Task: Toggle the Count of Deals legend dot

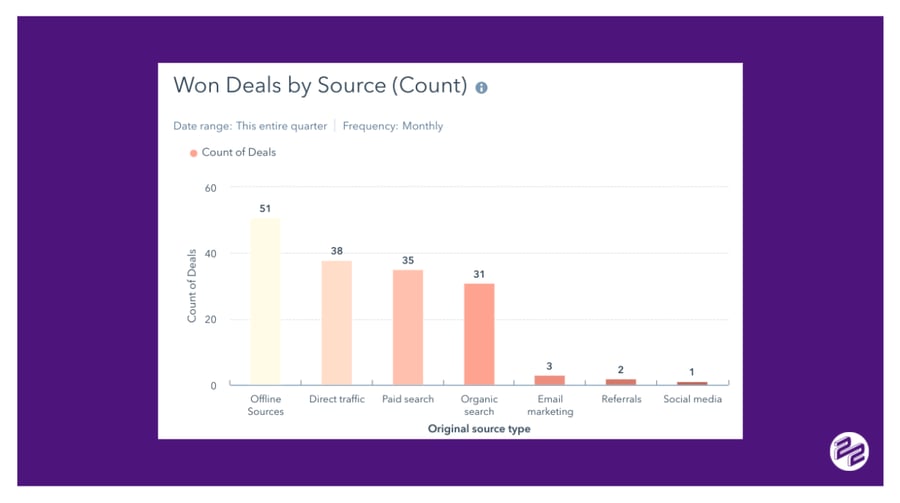Action: tap(194, 153)
